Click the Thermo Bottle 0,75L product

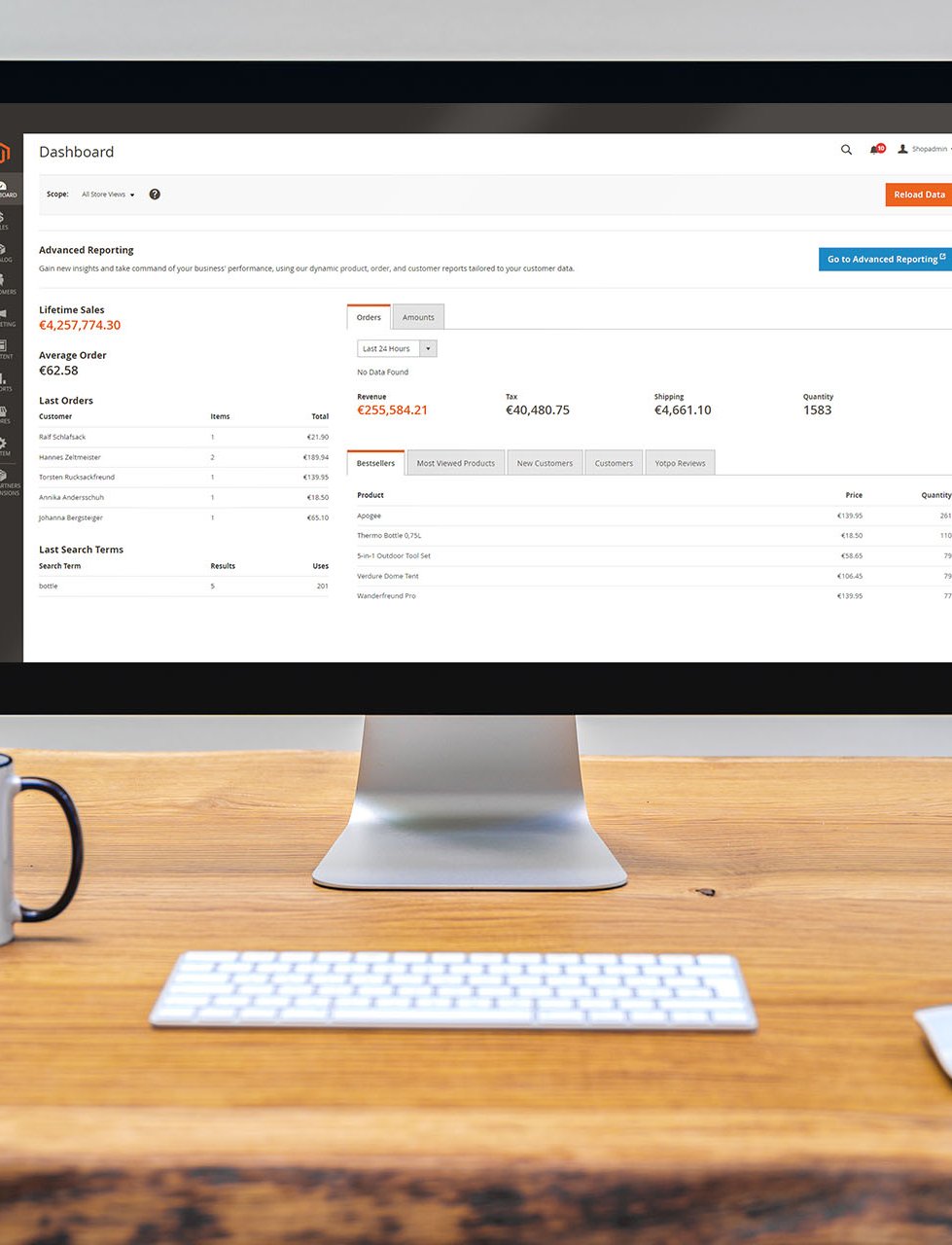tap(389, 536)
